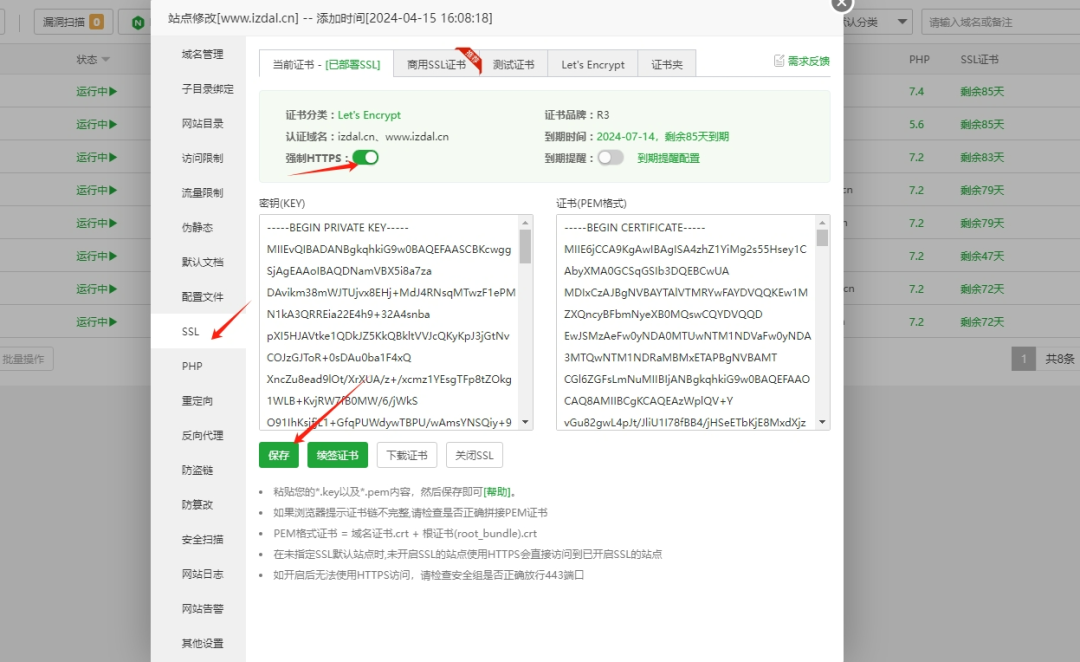
Task: Open the 商用SSL证书 tab
Action: point(436,64)
